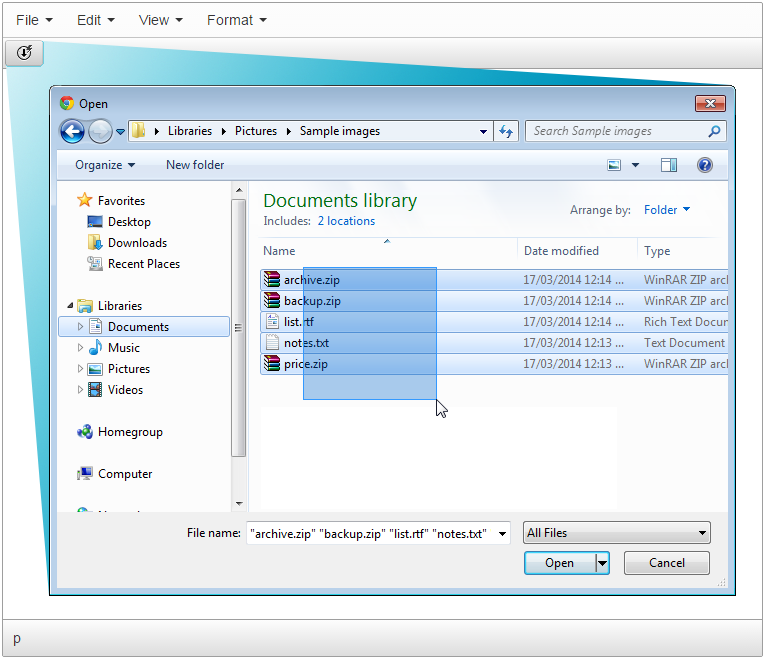Click the refresh button beside address bar
The width and height of the screenshot is (765, 660).
(506, 131)
